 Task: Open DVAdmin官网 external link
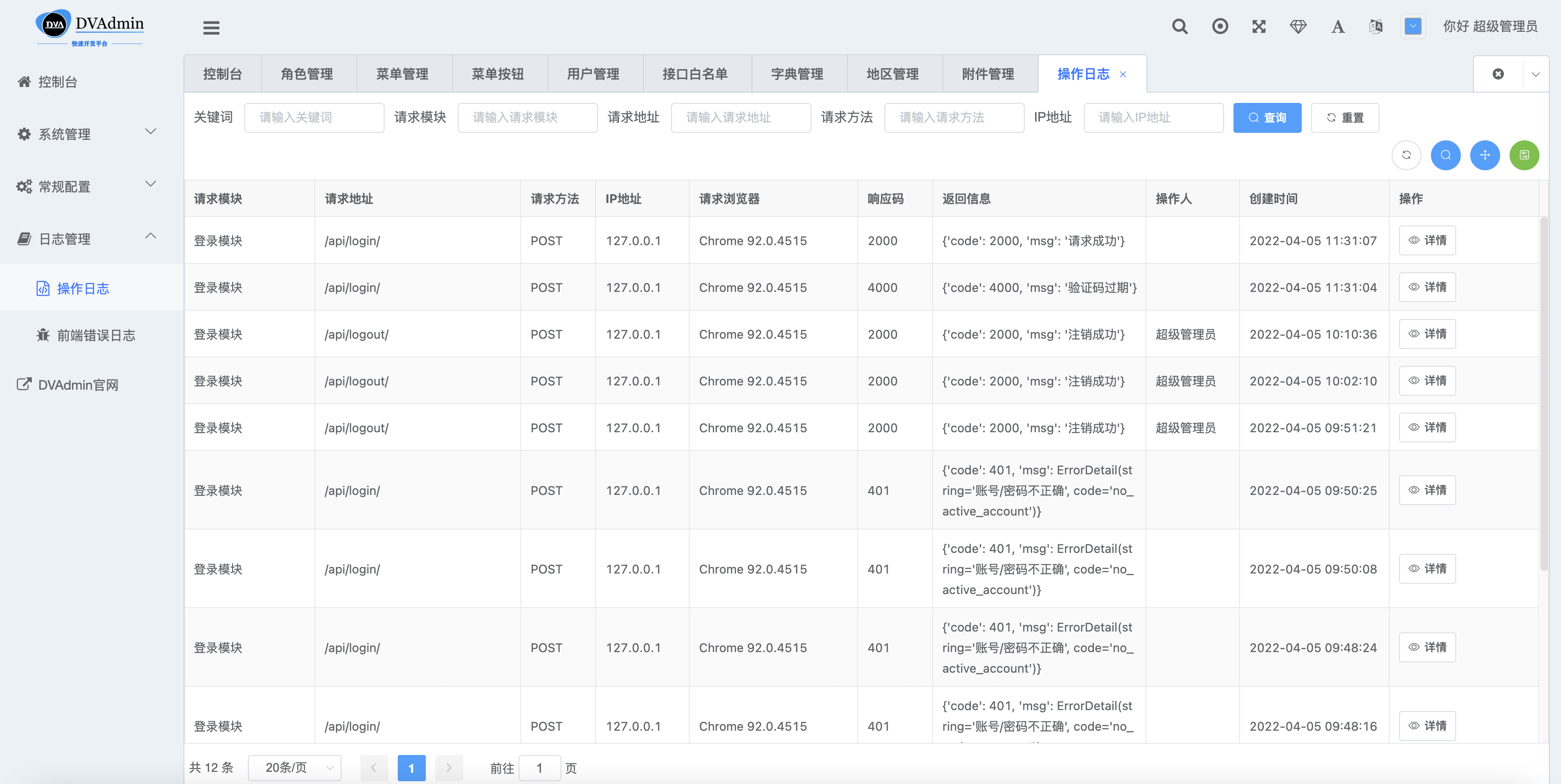(x=92, y=385)
